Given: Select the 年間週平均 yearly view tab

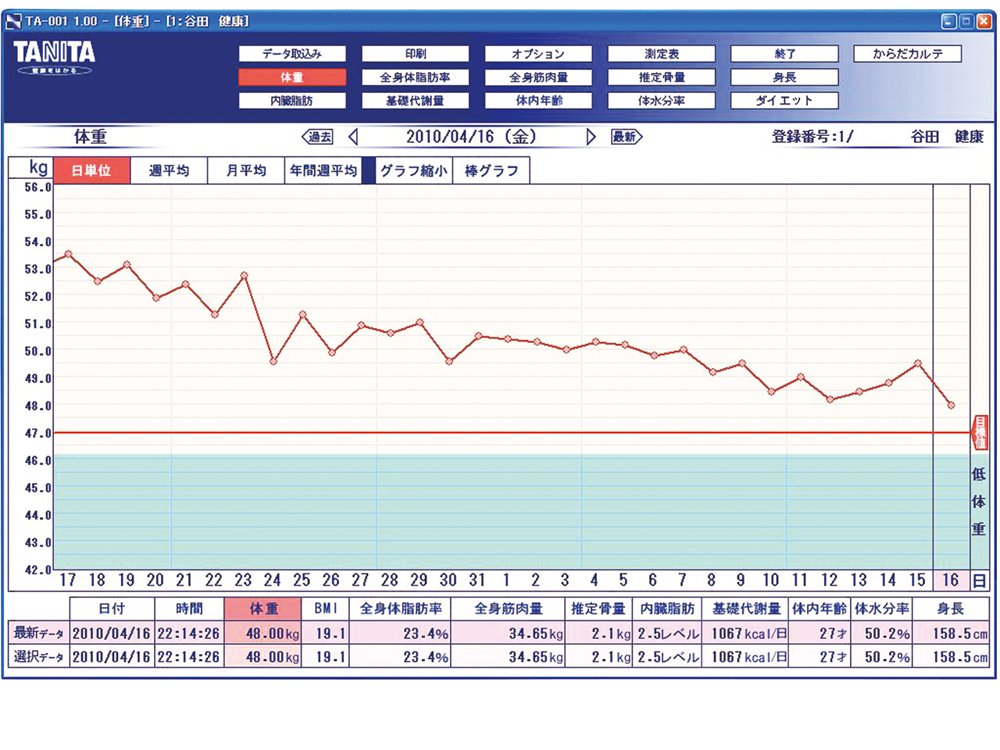Looking at the screenshot, I should pyautogui.click(x=322, y=171).
